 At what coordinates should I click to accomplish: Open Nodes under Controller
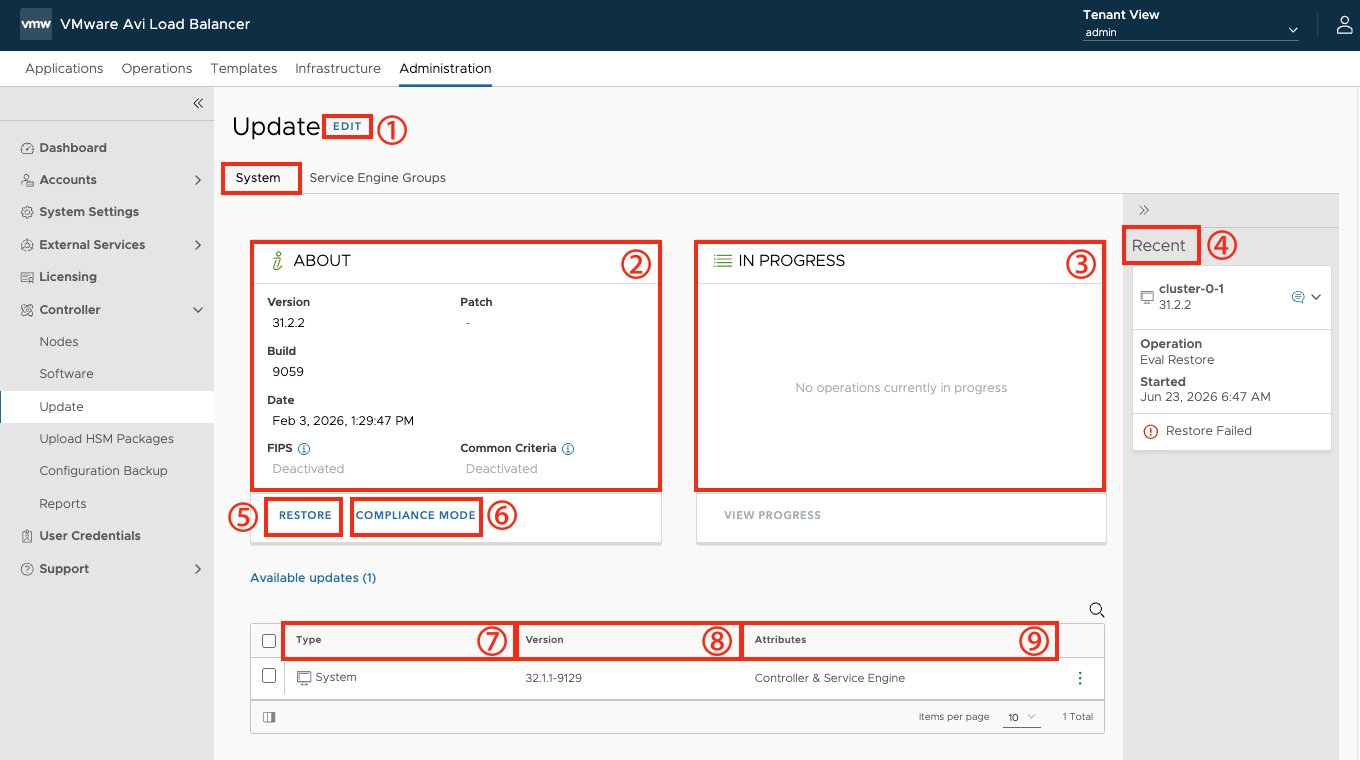point(59,342)
